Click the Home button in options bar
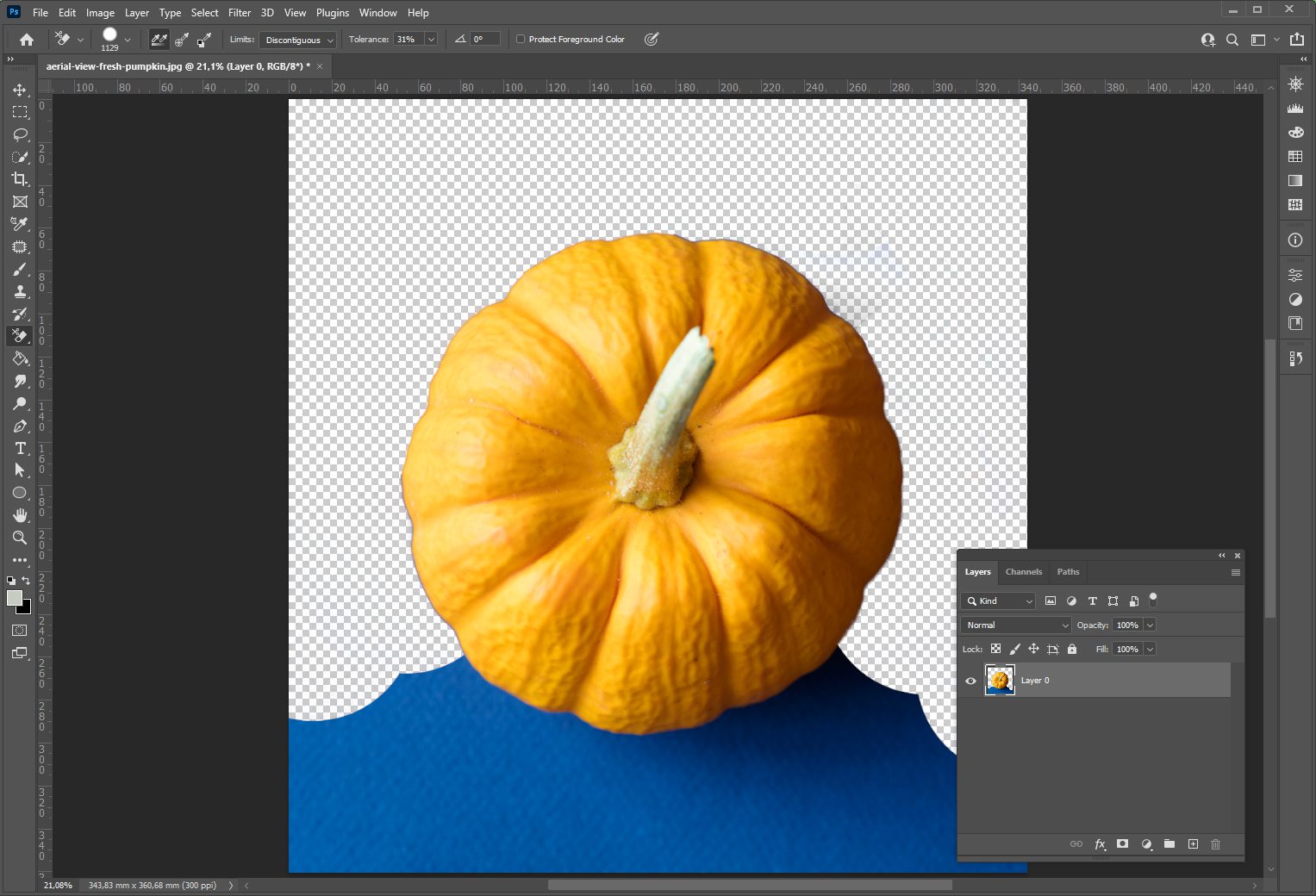The height and width of the screenshot is (896, 1316). pos(27,40)
